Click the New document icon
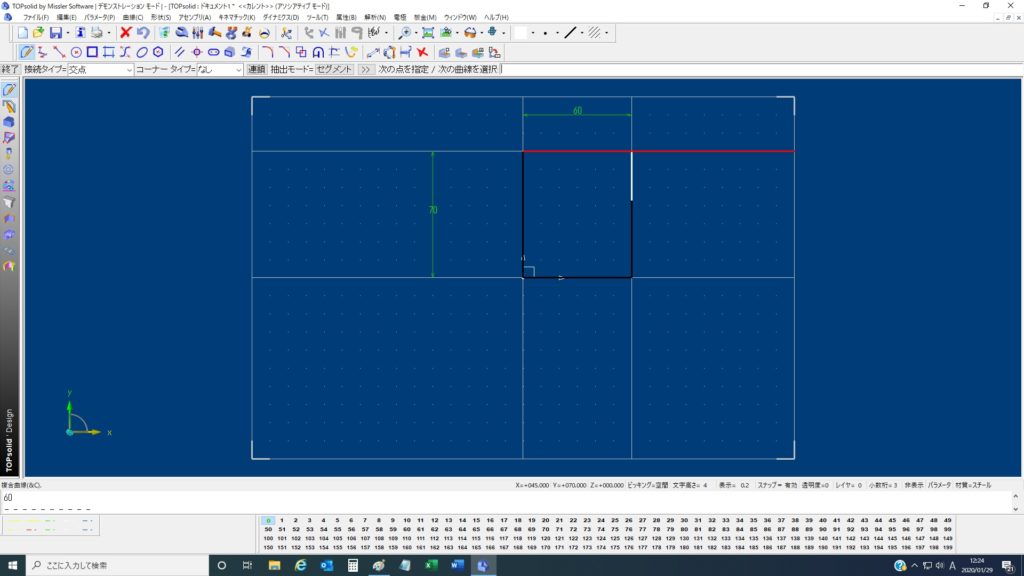1024x576 pixels. (x=23, y=33)
